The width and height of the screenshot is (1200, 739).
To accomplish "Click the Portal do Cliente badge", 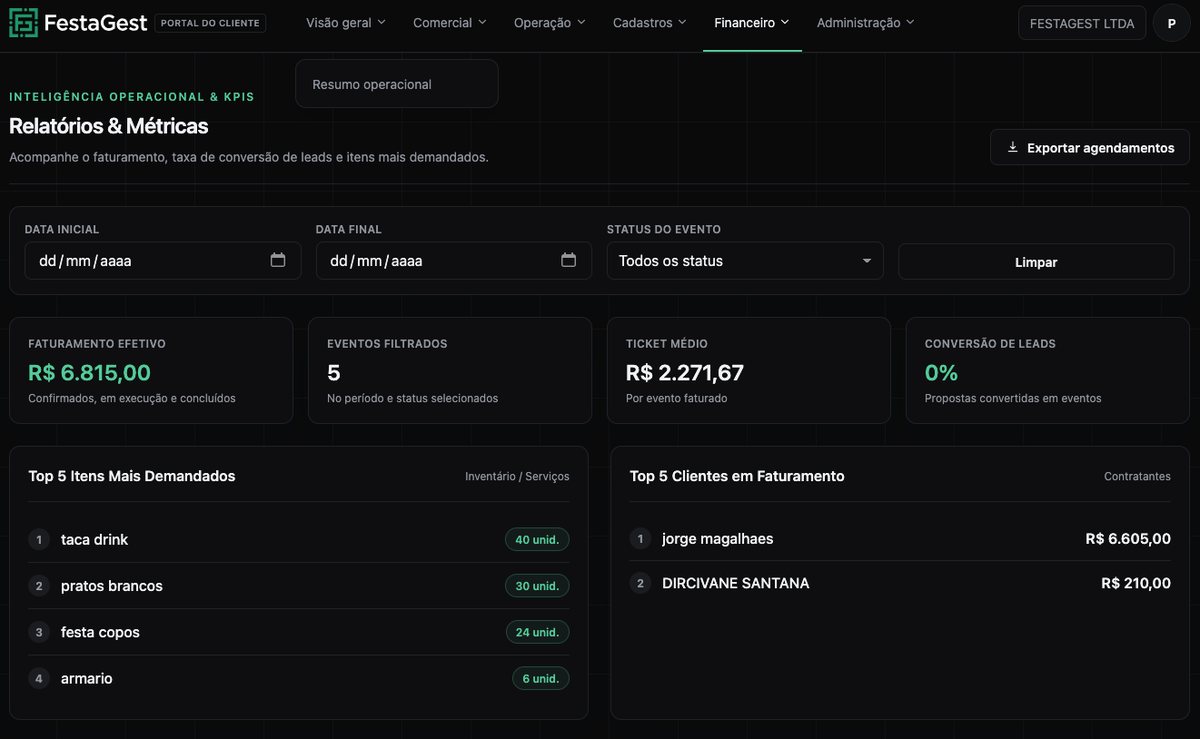I will pos(211,23).
